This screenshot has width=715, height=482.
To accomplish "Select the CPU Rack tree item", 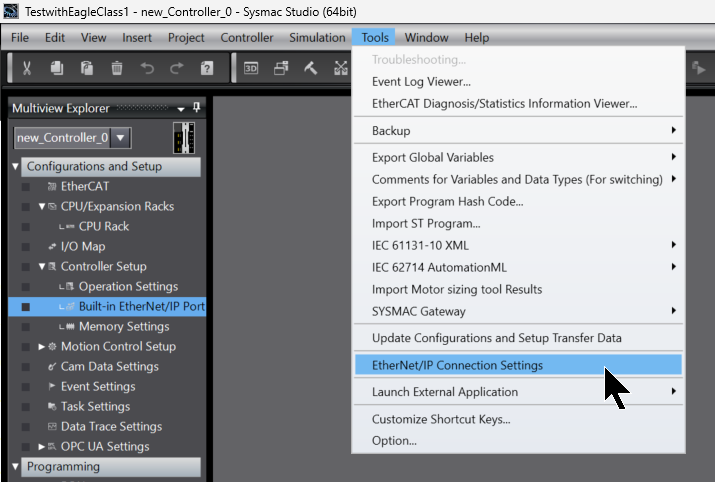I will click(104, 227).
